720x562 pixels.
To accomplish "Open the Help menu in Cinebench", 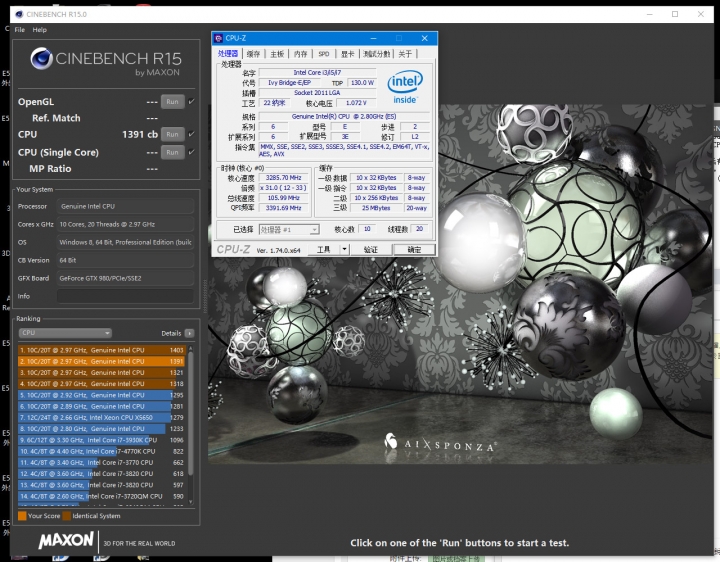I will [39, 30].
